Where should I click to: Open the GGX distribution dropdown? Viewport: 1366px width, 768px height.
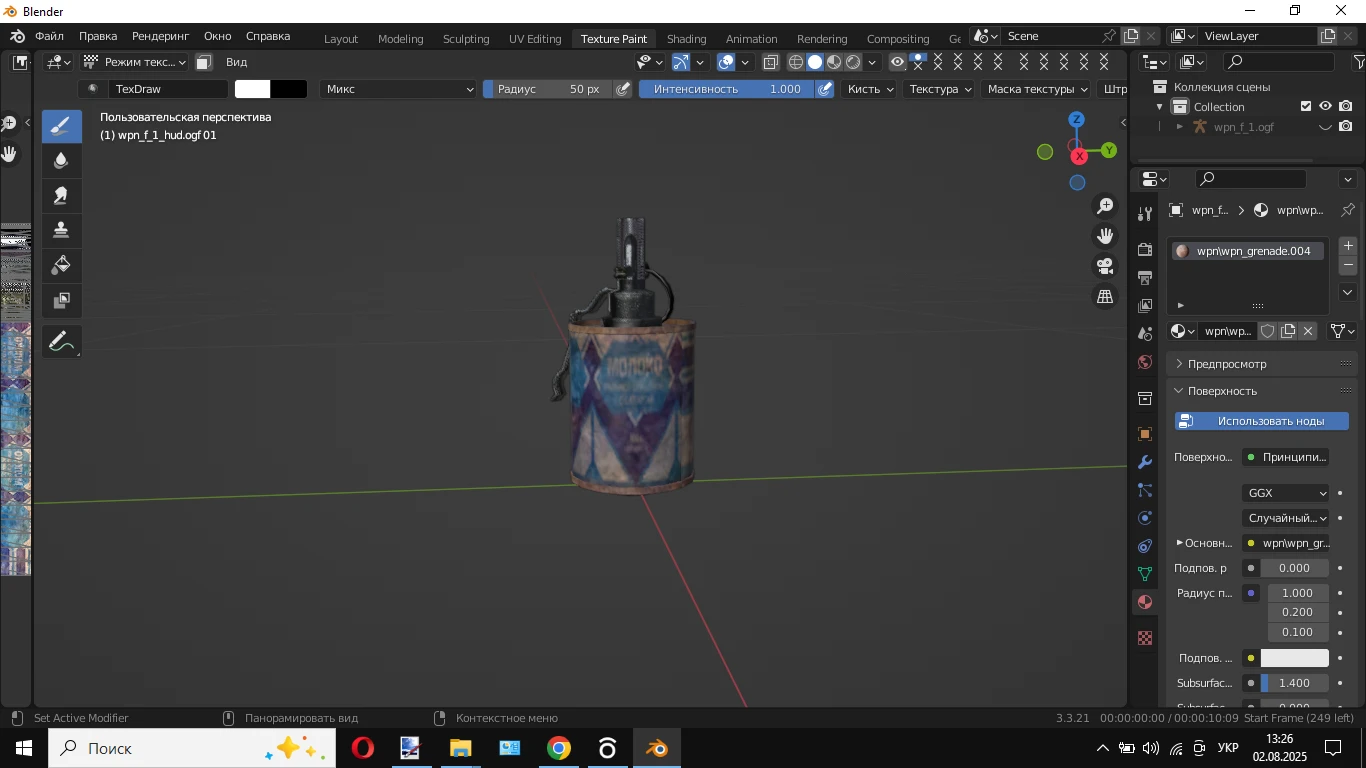[1286, 493]
